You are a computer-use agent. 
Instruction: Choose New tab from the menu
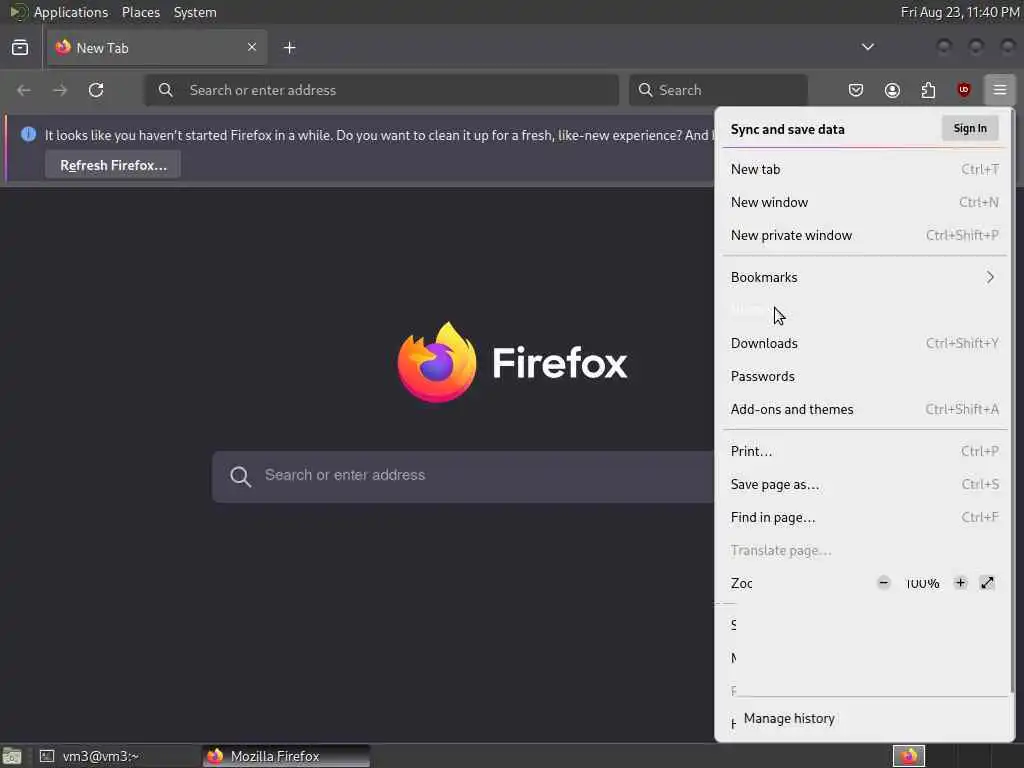864,169
